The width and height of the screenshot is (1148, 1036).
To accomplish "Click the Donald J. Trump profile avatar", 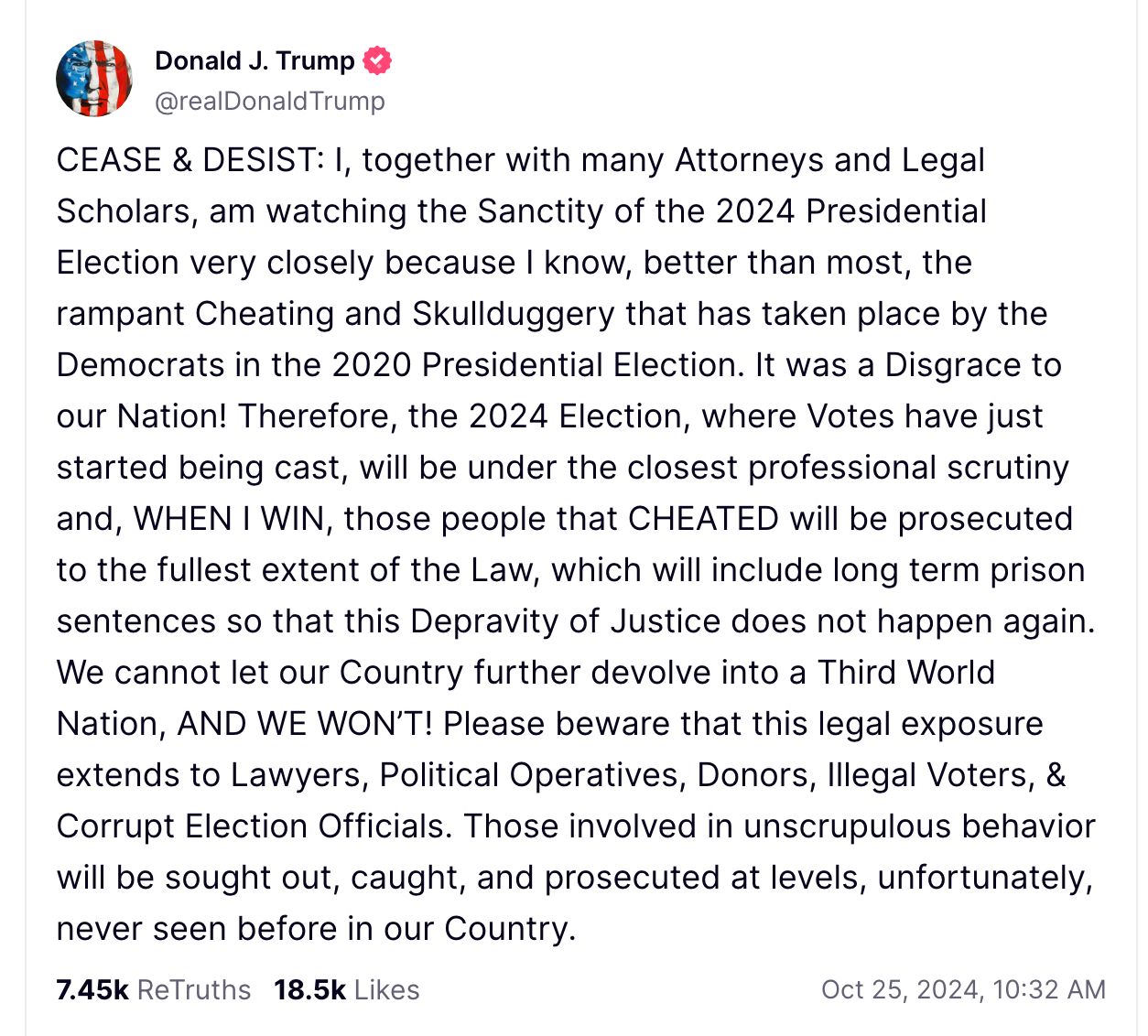I will (94, 79).
